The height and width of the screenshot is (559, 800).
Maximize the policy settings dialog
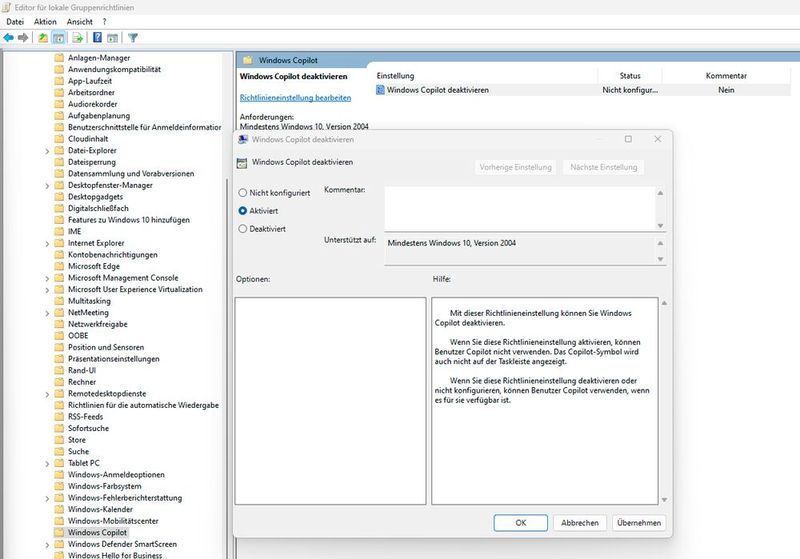pyautogui.click(x=628, y=139)
